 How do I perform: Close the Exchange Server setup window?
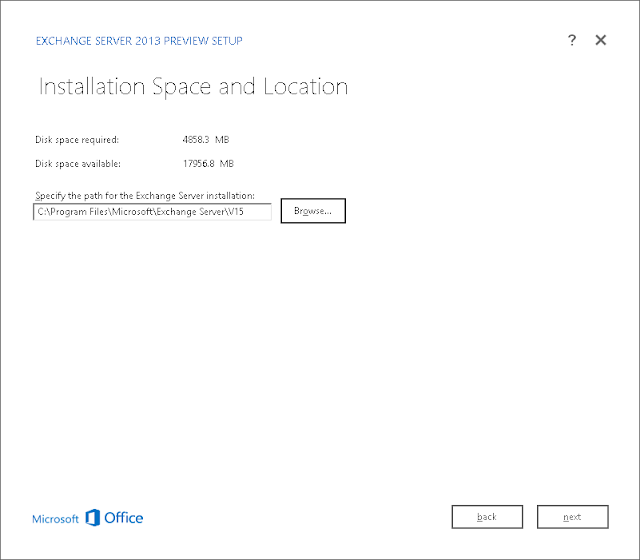[x=600, y=40]
